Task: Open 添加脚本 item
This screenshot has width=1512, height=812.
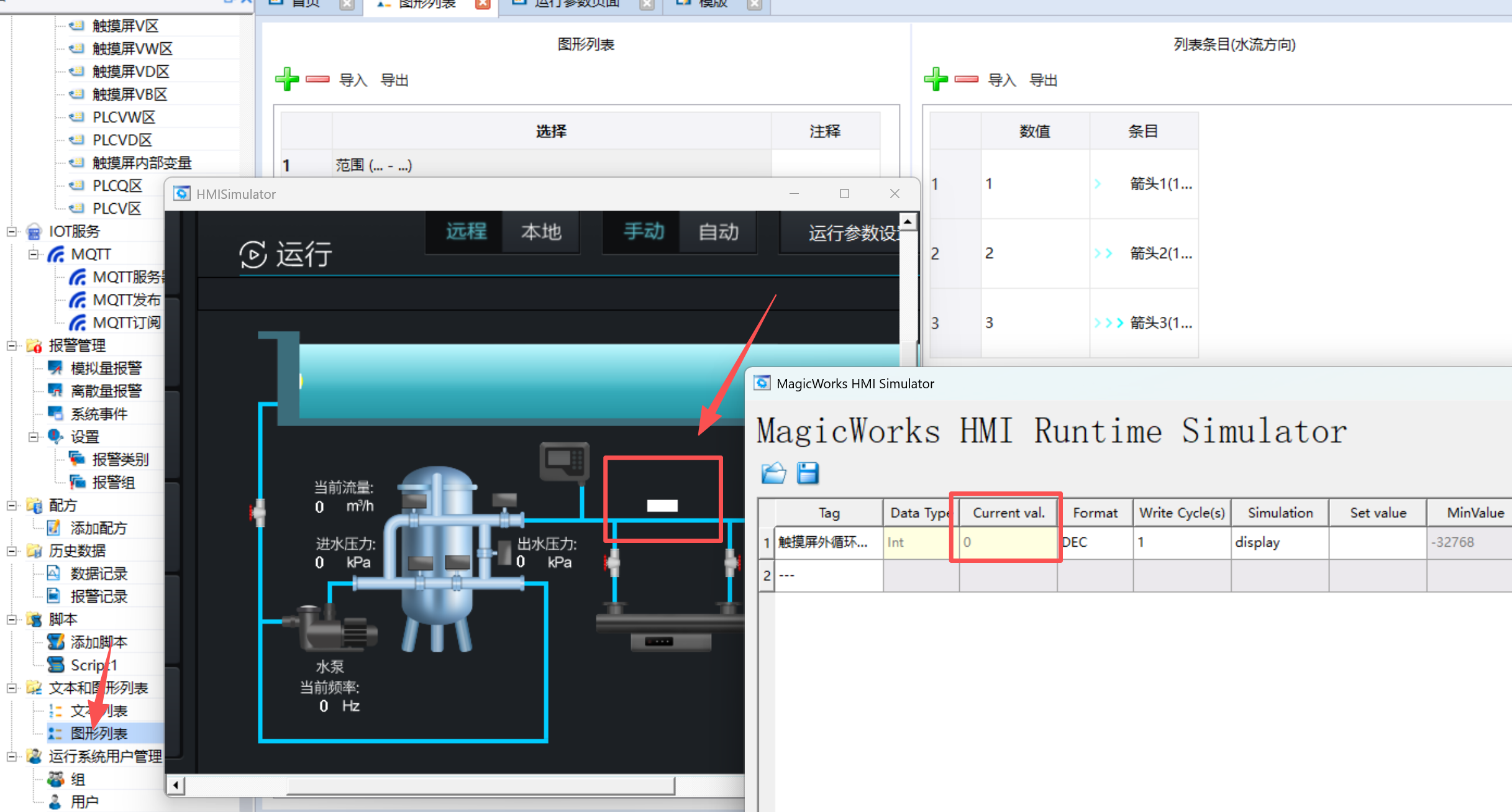Action: click(99, 642)
